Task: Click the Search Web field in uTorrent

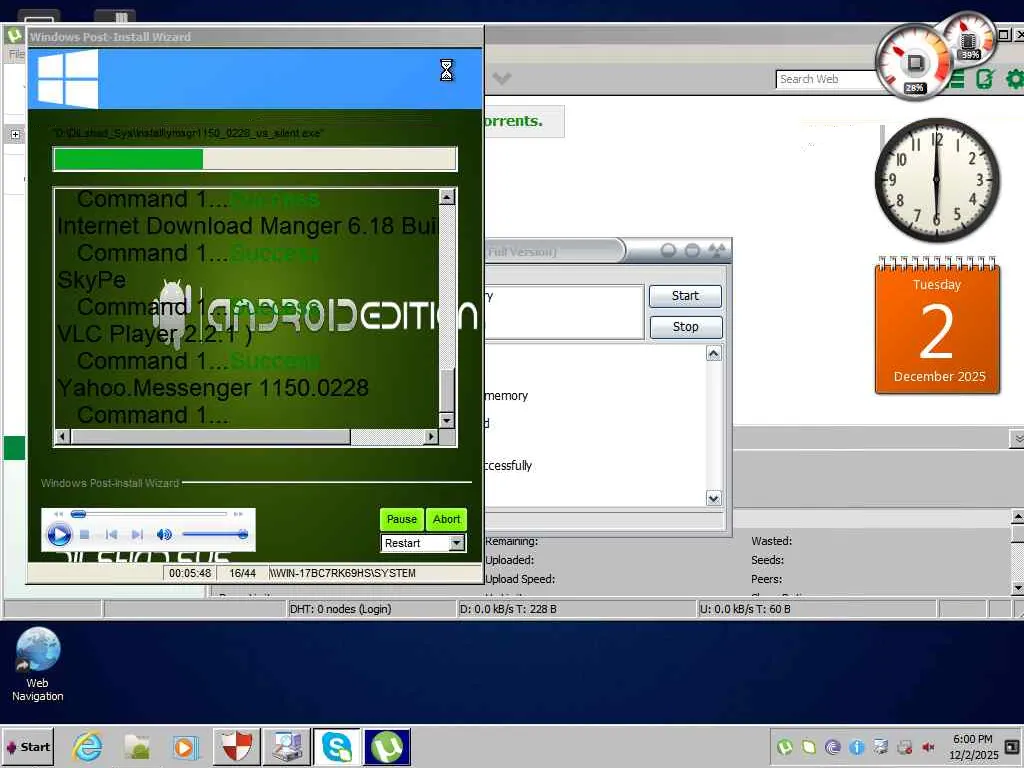Action: (x=826, y=79)
